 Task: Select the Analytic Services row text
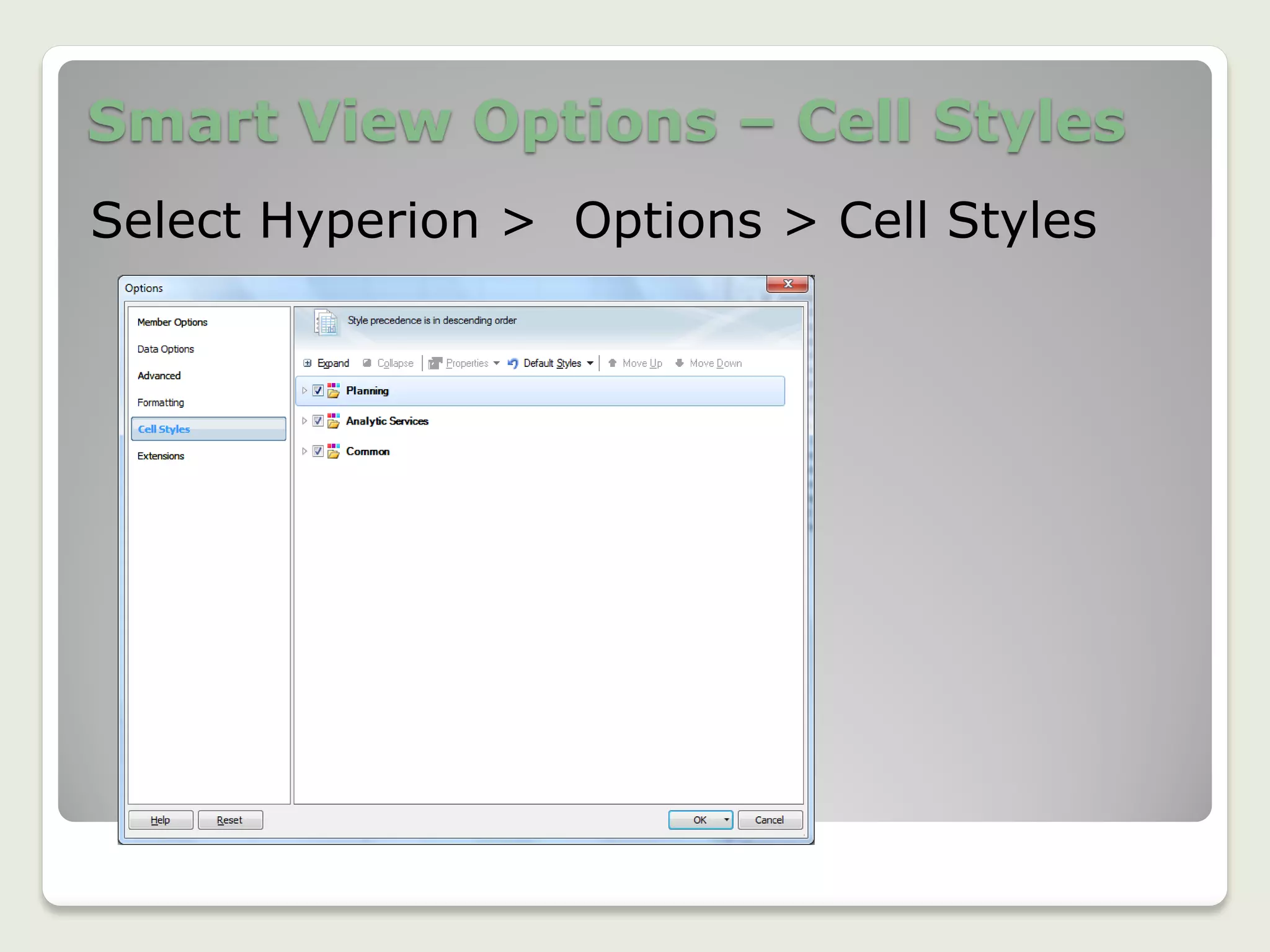[387, 421]
